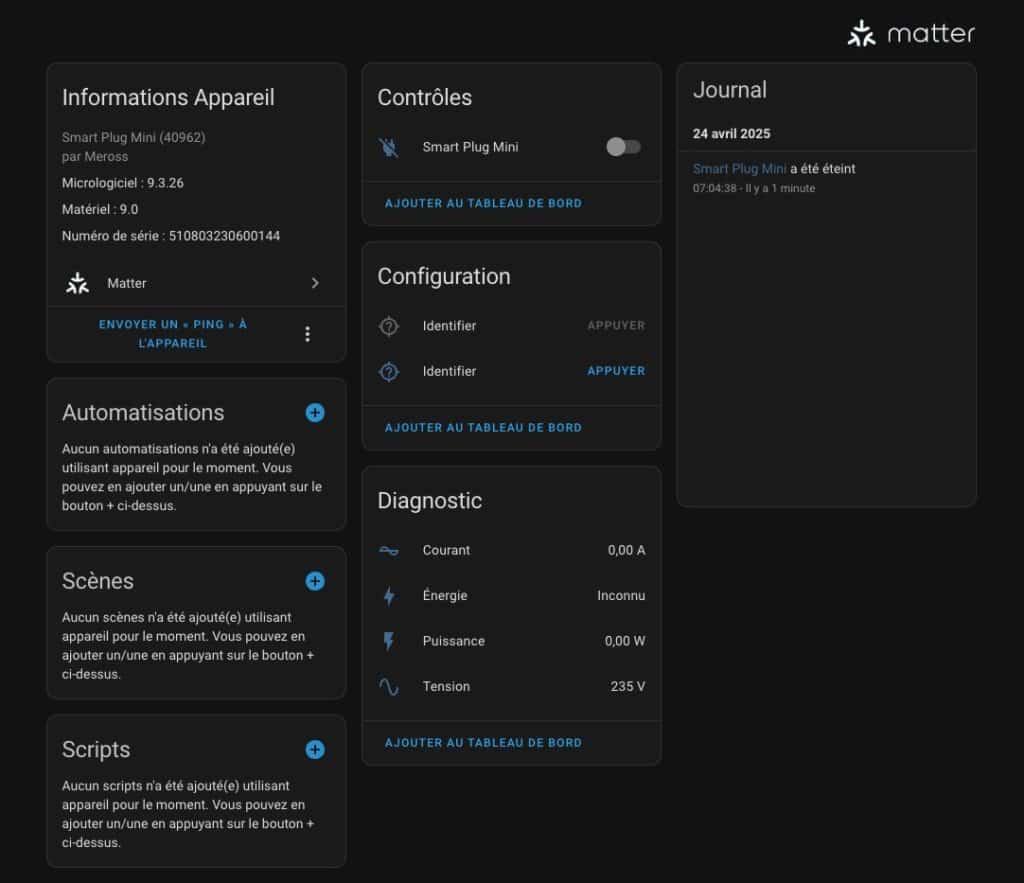Screen dimensions: 1024x883
Task: Open the three-dot device options menu
Action: coord(307,334)
